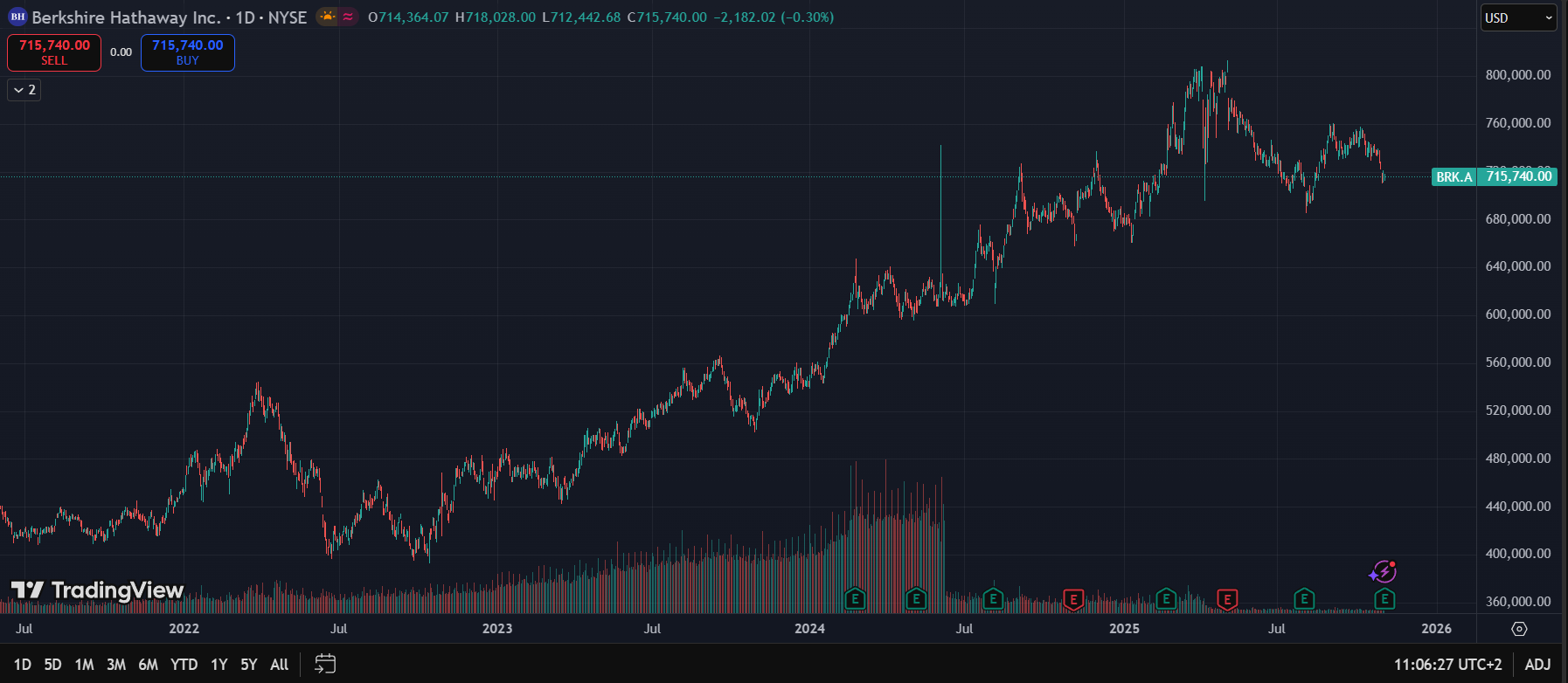Click the TradingView logo
The height and width of the screenshot is (683, 1568).
(x=97, y=591)
